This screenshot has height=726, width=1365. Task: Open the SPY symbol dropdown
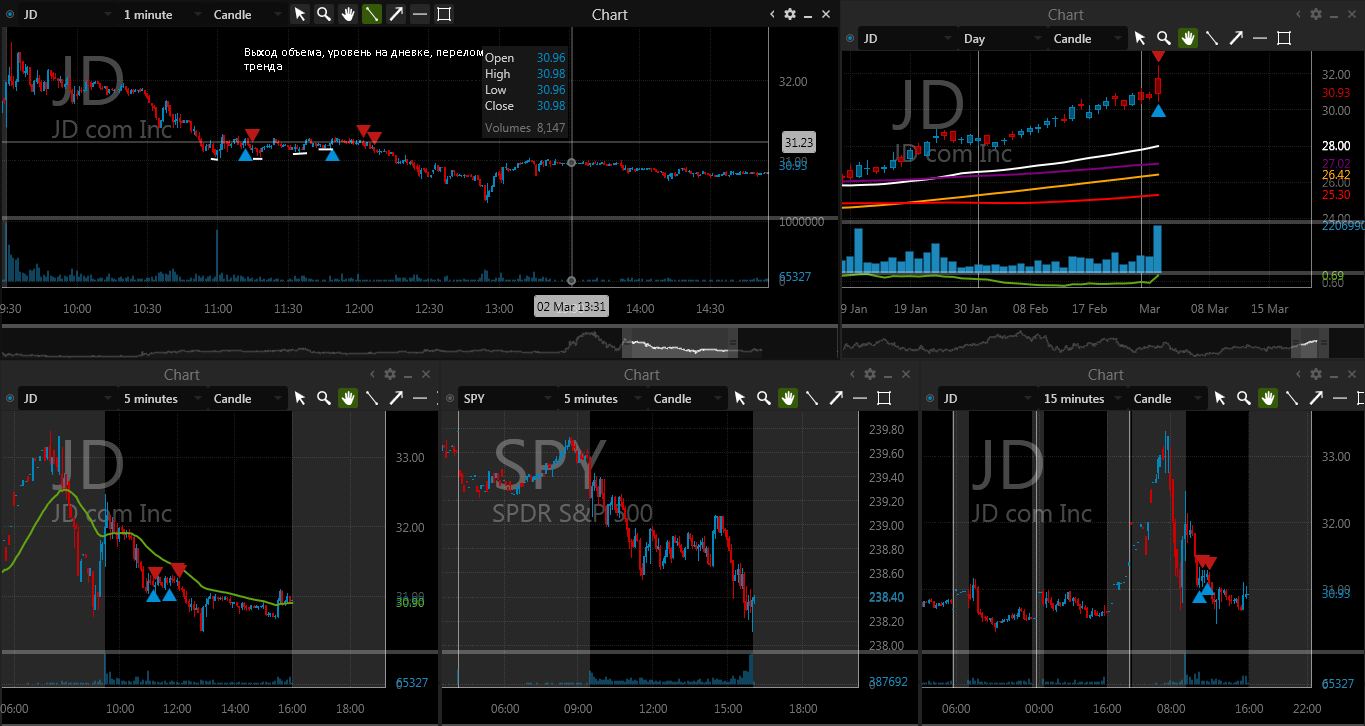pos(507,398)
